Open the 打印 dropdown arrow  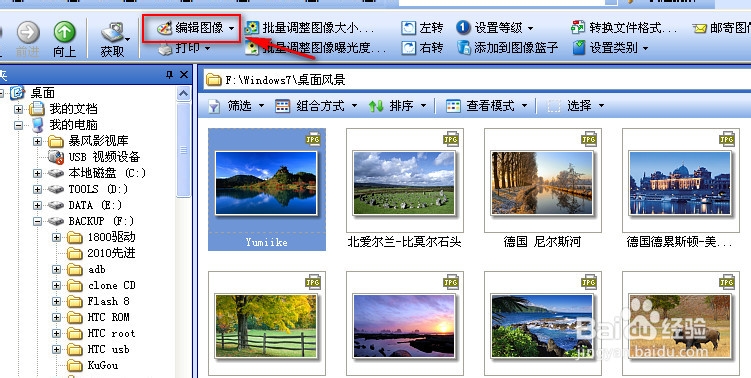[207, 48]
